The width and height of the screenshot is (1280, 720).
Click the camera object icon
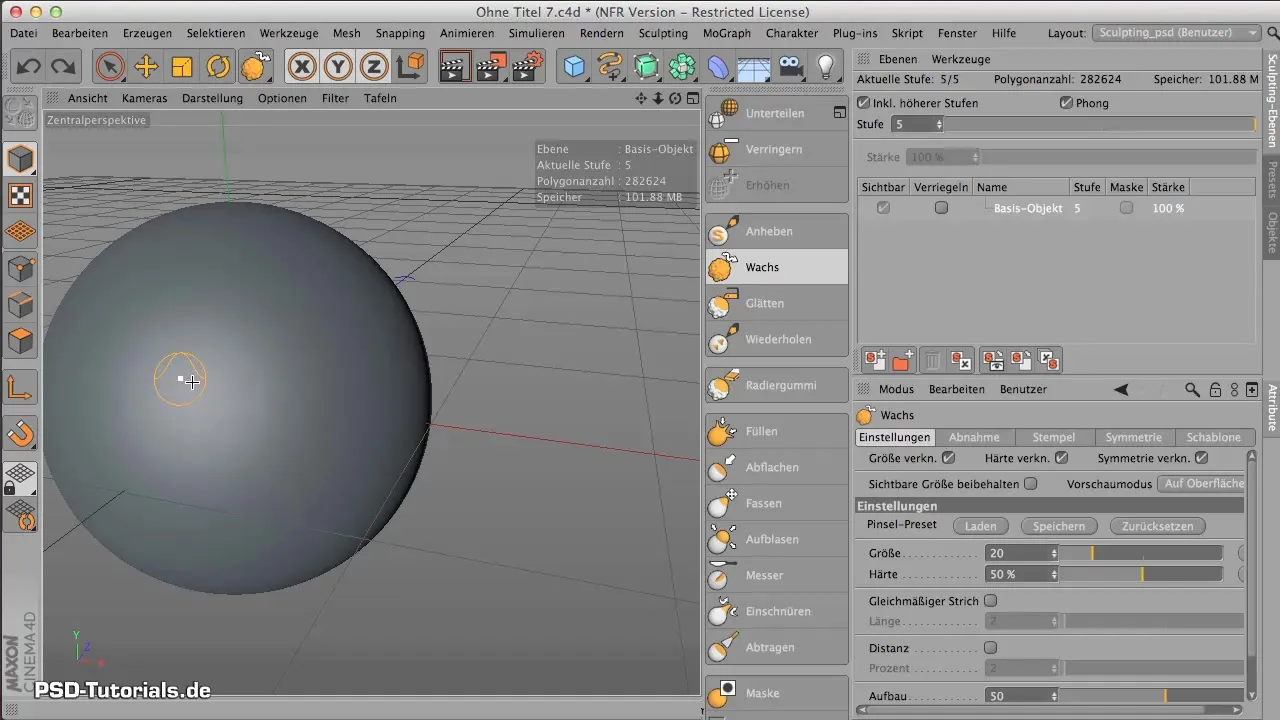tap(790, 67)
